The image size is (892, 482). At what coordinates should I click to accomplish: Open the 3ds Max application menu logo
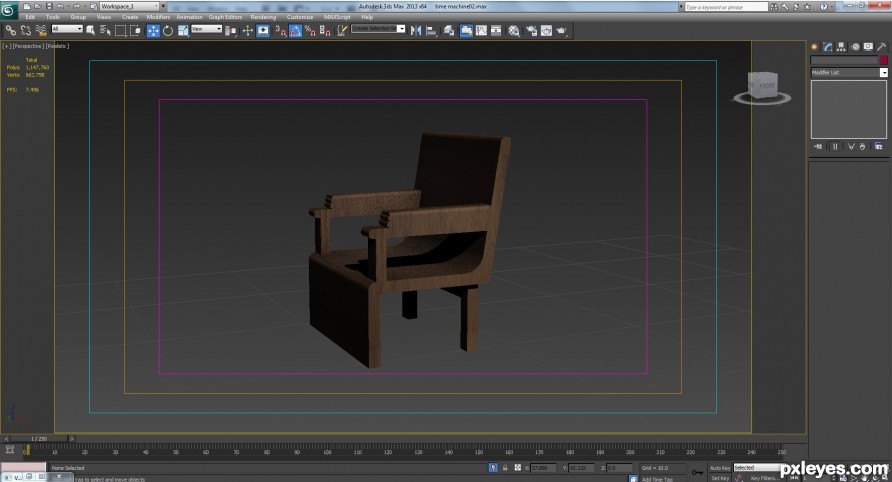coord(9,10)
